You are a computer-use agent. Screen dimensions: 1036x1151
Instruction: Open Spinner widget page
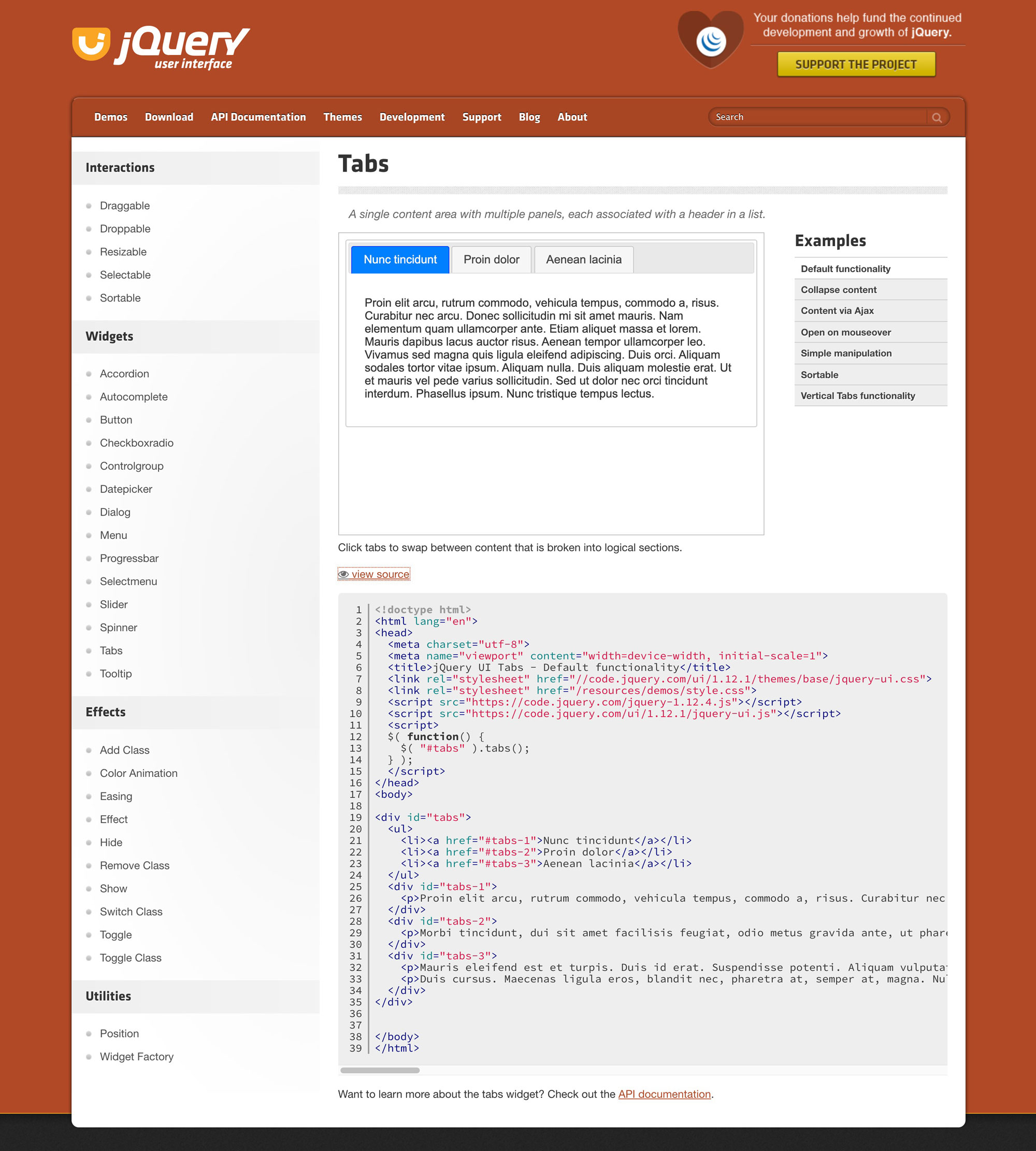[119, 628]
